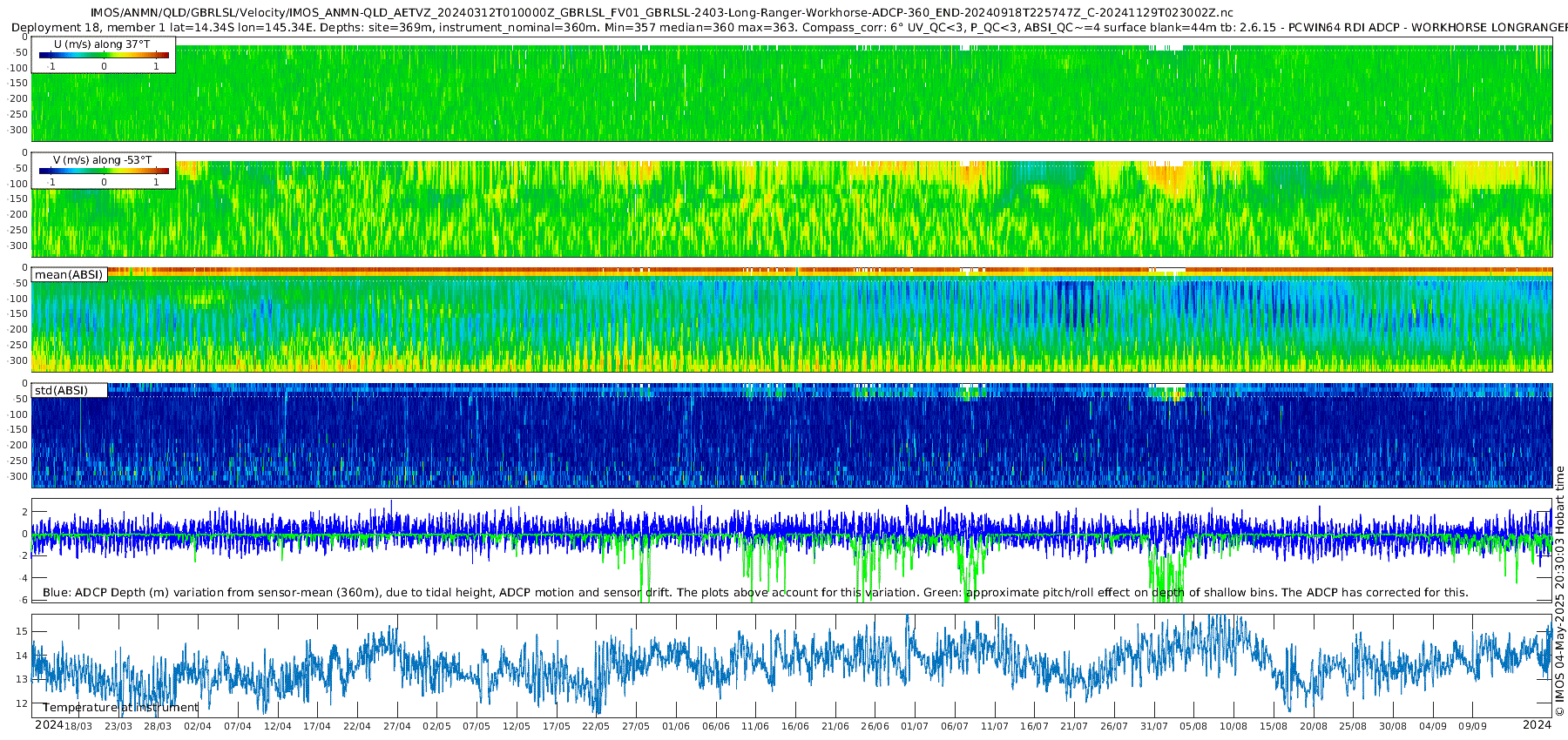Click the 22/04 date tick label
This screenshot has height=740, width=1568.
357,726
